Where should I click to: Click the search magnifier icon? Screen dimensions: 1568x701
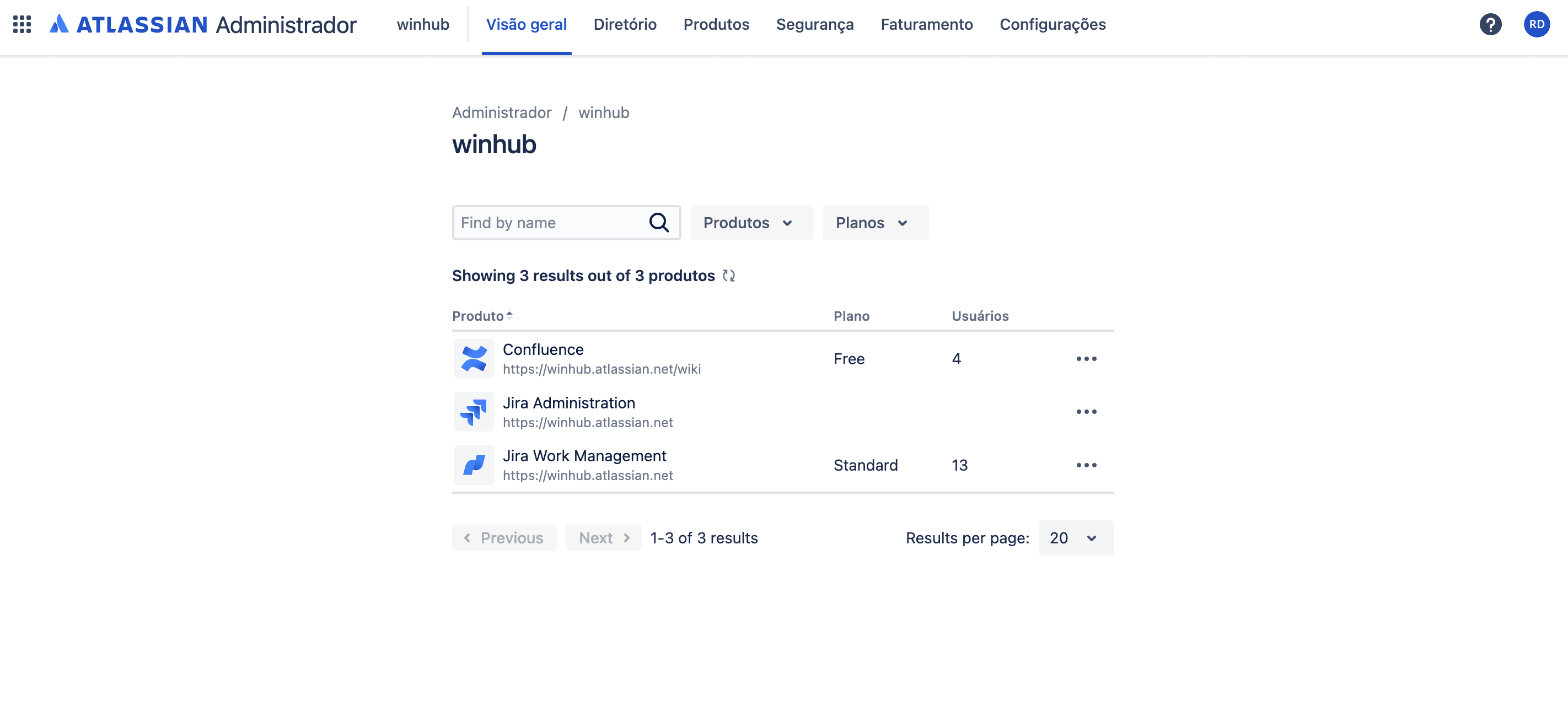point(659,222)
